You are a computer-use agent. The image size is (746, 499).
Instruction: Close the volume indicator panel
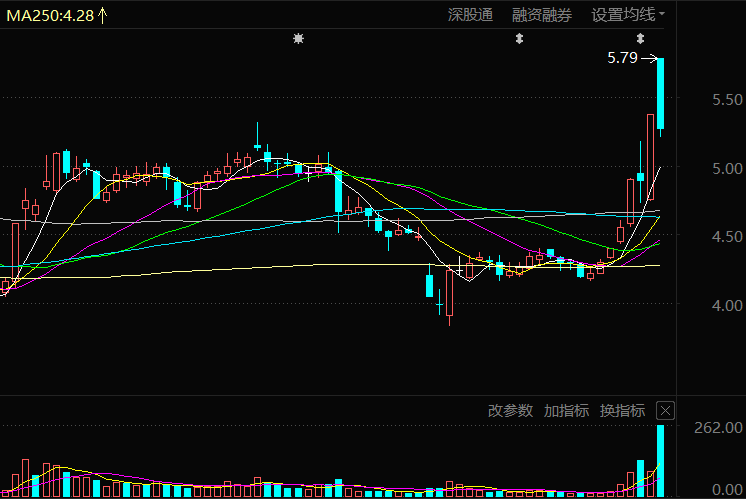665,411
